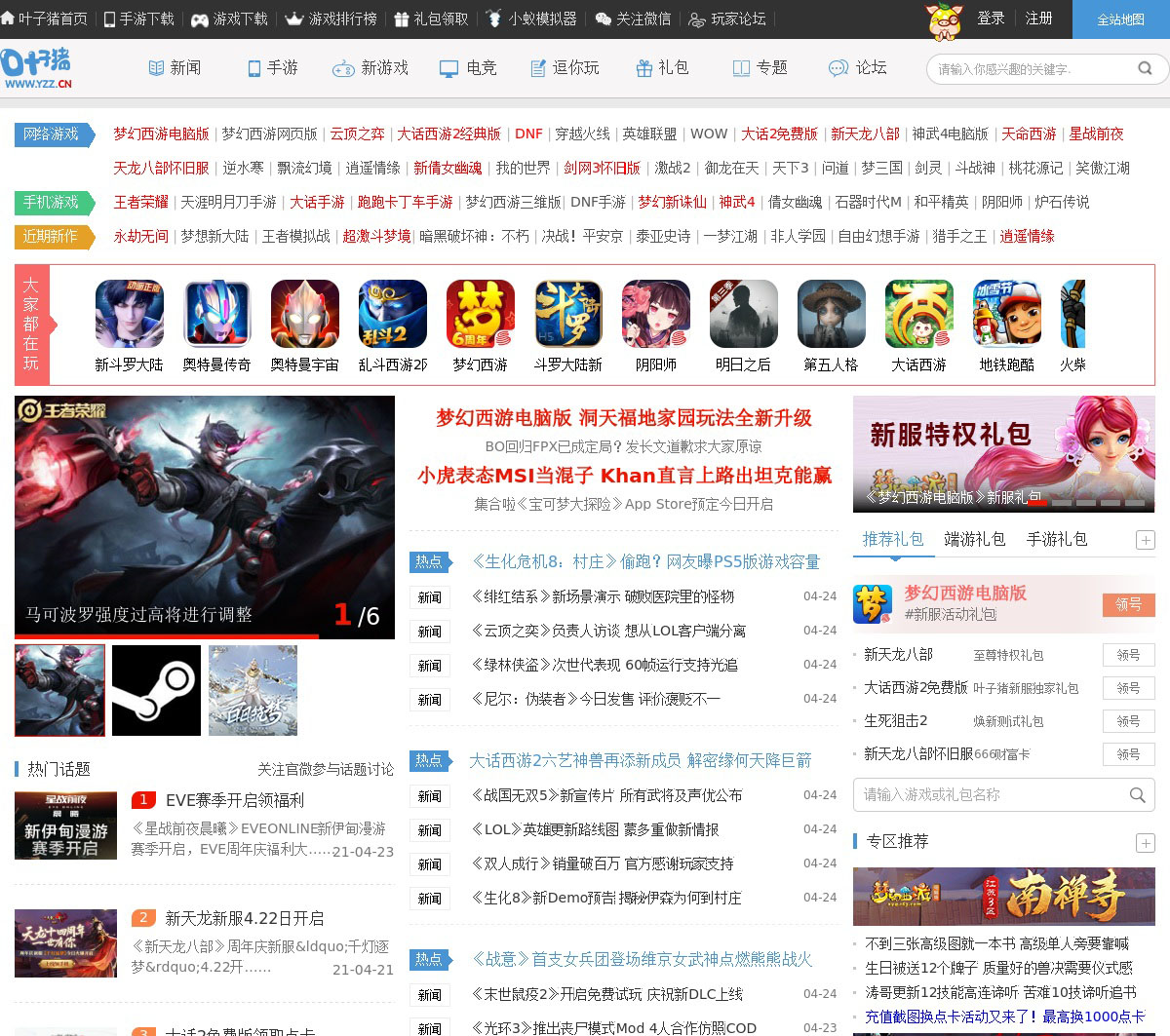Open 梦幻西游 game icon
Screen dimensions: 1170x1036
pos(480,314)
